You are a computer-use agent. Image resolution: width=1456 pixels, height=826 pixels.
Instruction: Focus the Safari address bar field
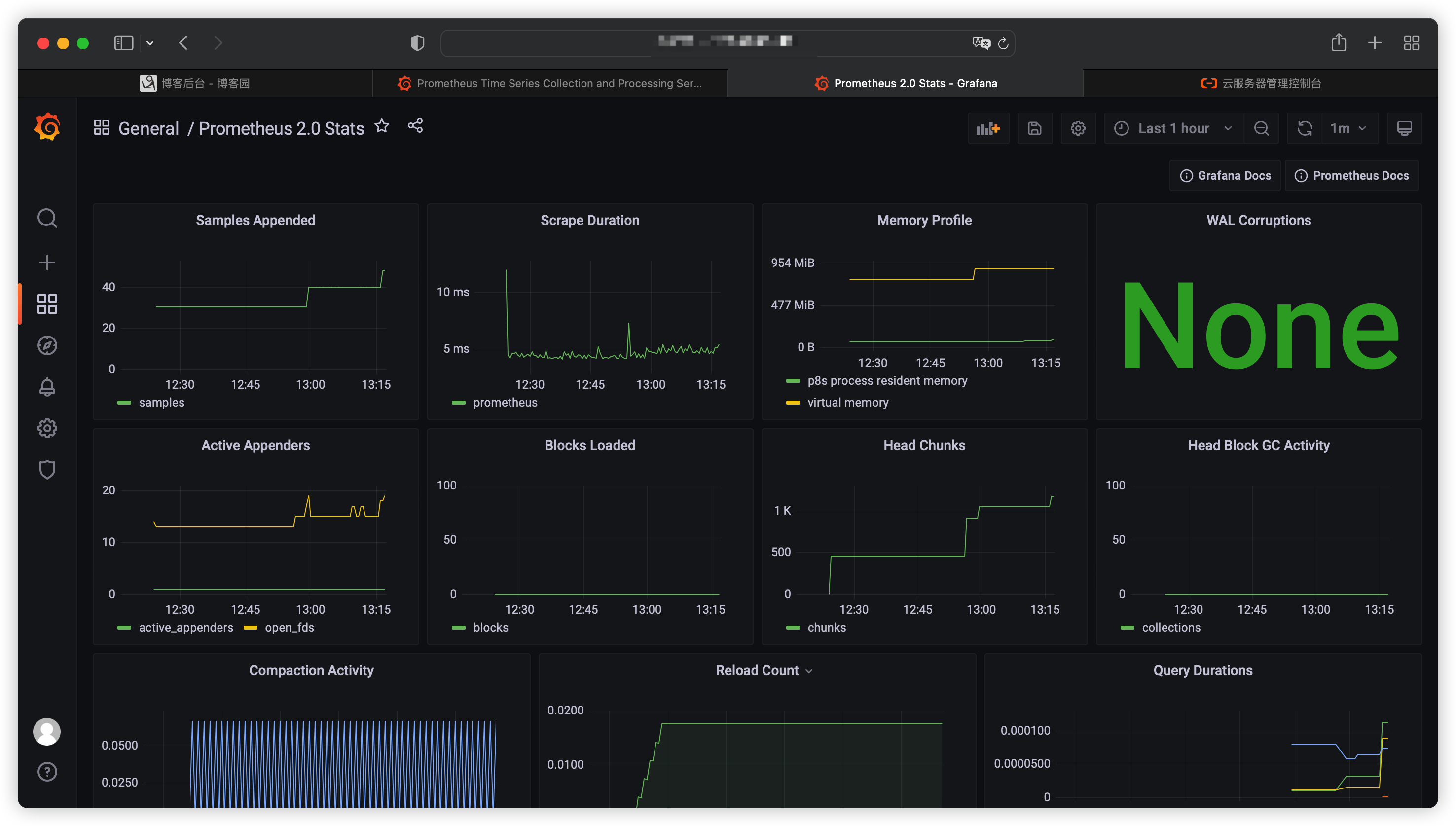728,43
